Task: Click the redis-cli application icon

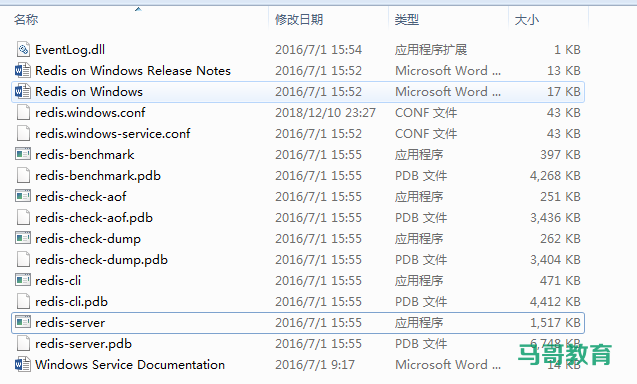Action: pyautogui.click(x=23, y=280)
